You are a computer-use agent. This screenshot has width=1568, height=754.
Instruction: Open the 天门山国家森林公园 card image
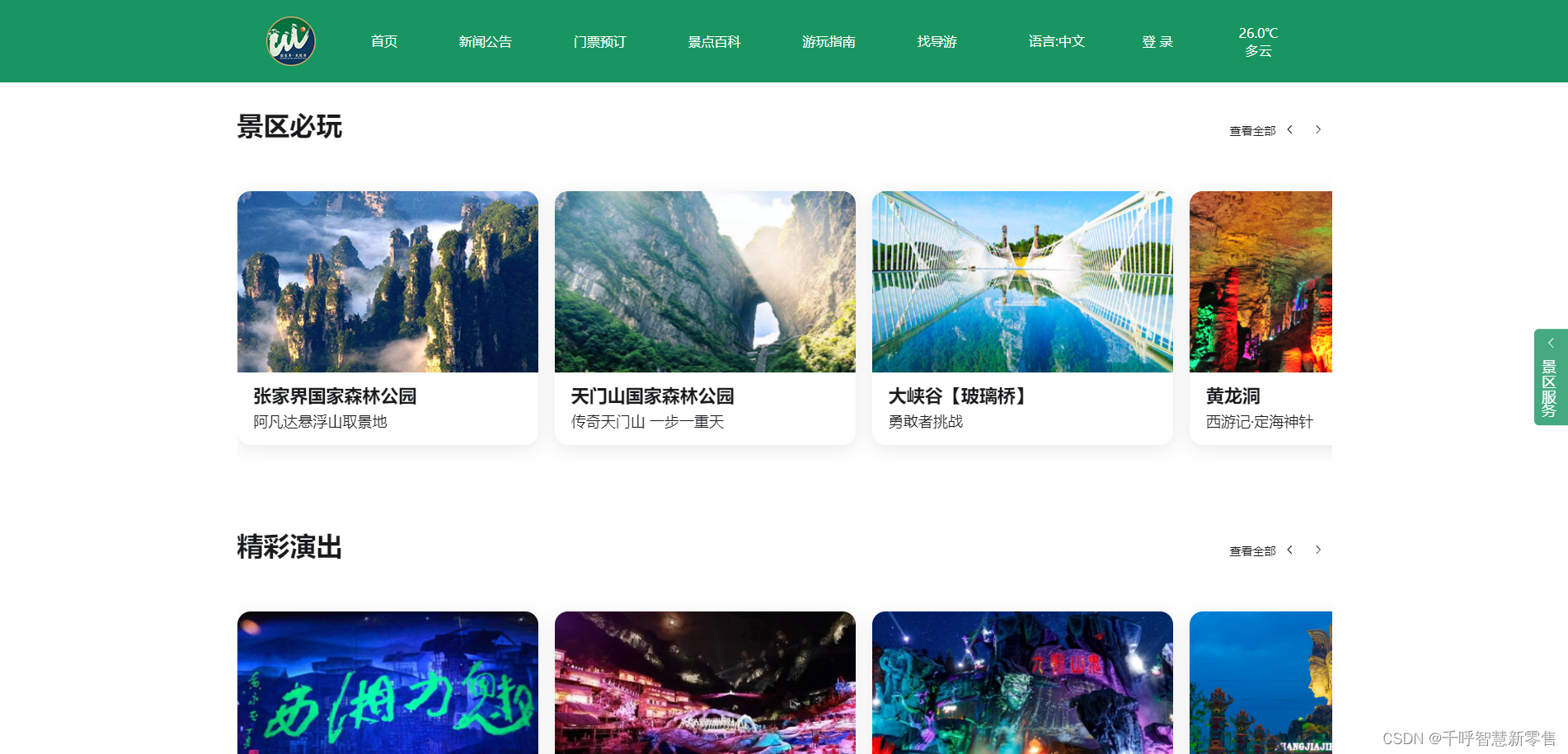705,282
